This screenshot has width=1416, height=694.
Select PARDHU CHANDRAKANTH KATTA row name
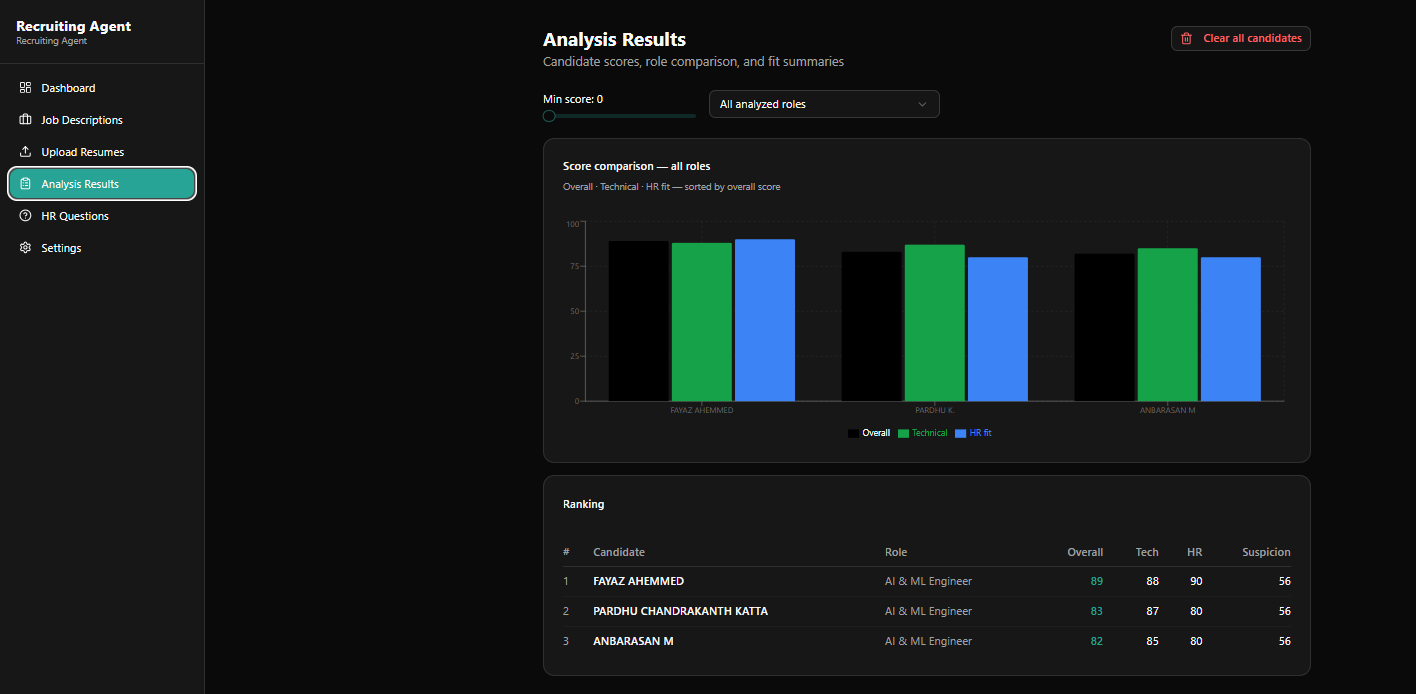(x=680, y=611)
